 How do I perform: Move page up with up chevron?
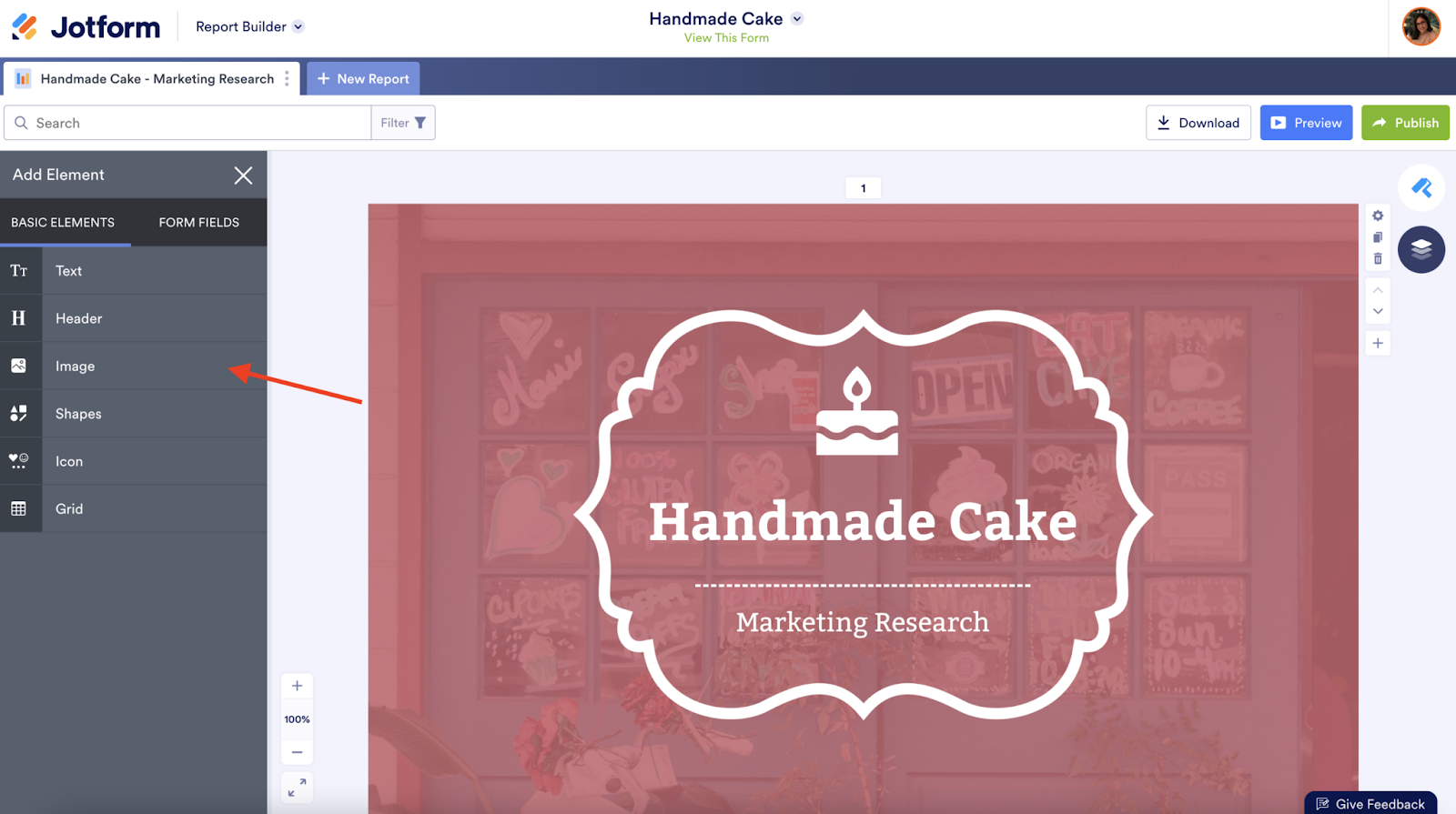(1378, 290)
